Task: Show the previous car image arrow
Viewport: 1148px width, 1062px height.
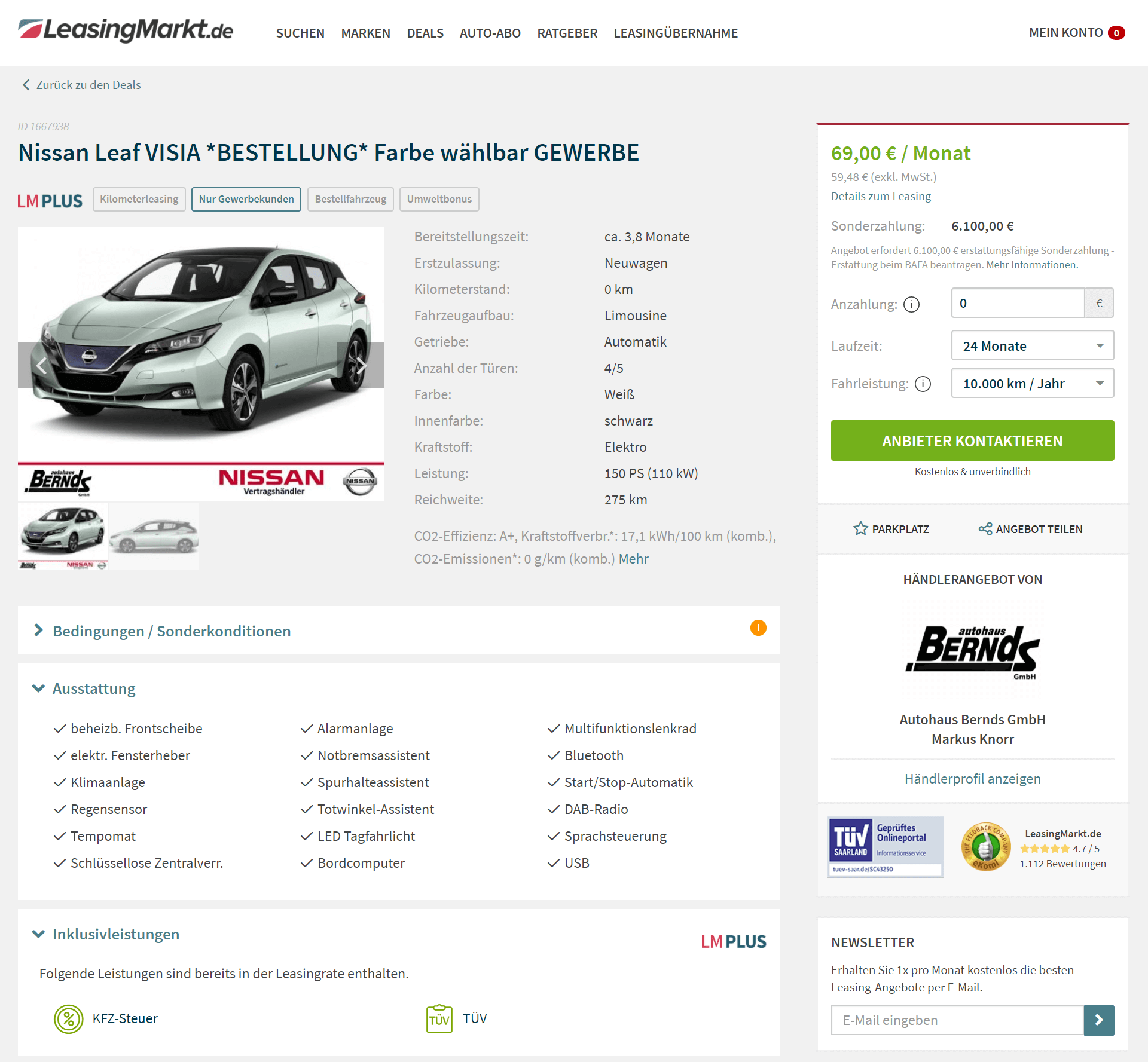Action: coord(41,365)
